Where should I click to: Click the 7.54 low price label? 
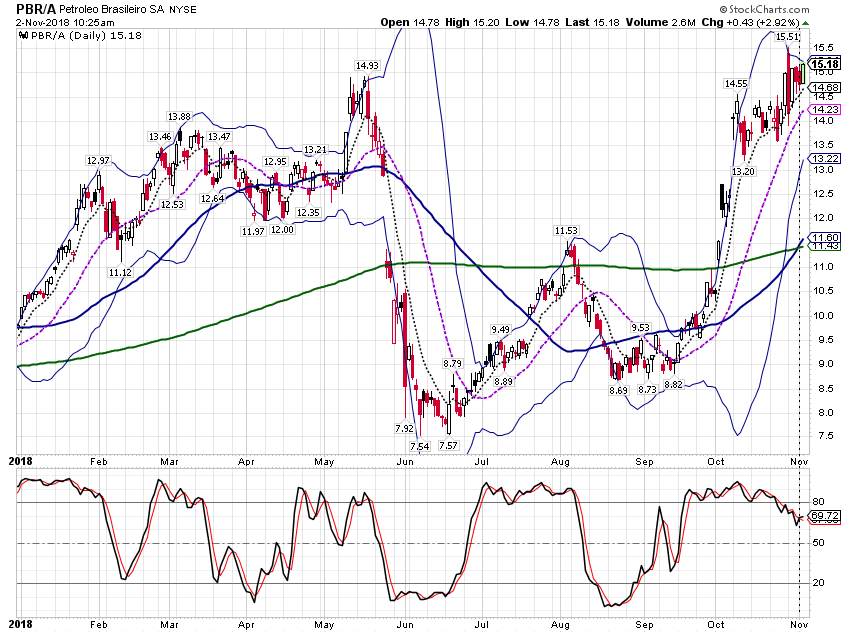(x=420, y=447)
